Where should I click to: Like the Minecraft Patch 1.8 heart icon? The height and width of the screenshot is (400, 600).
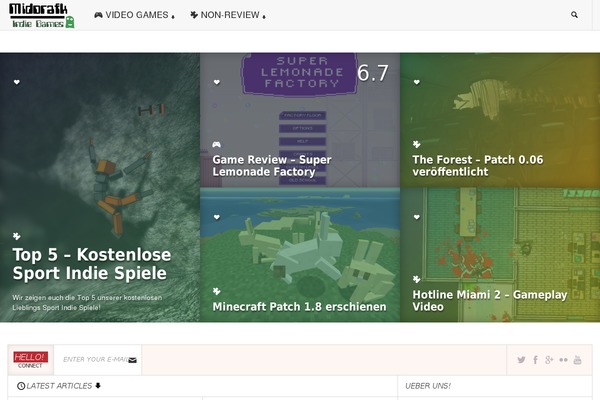pos(217,217)
